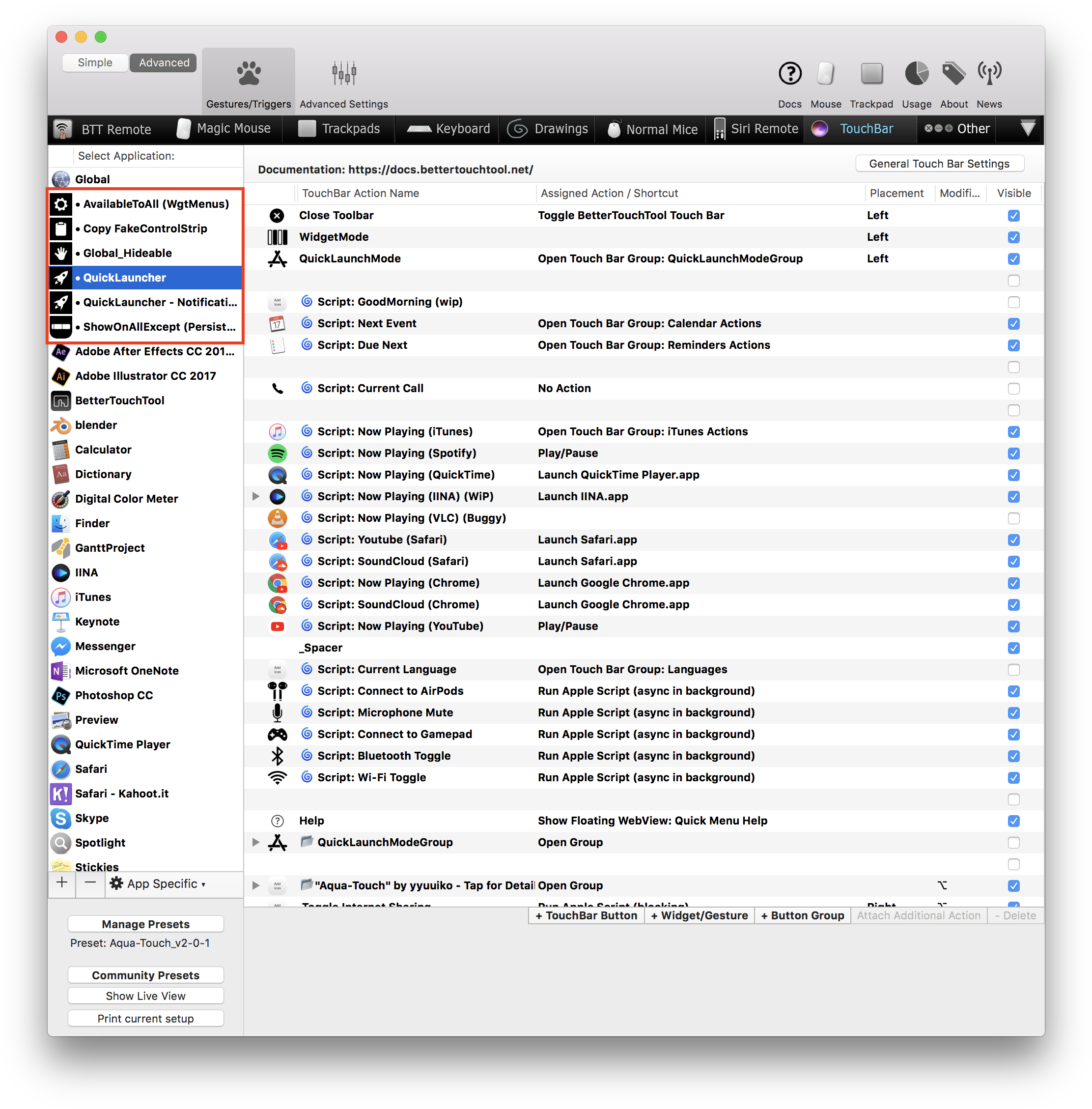
Task: Open the App Specific gear dropdown
Action: [157, 883]
